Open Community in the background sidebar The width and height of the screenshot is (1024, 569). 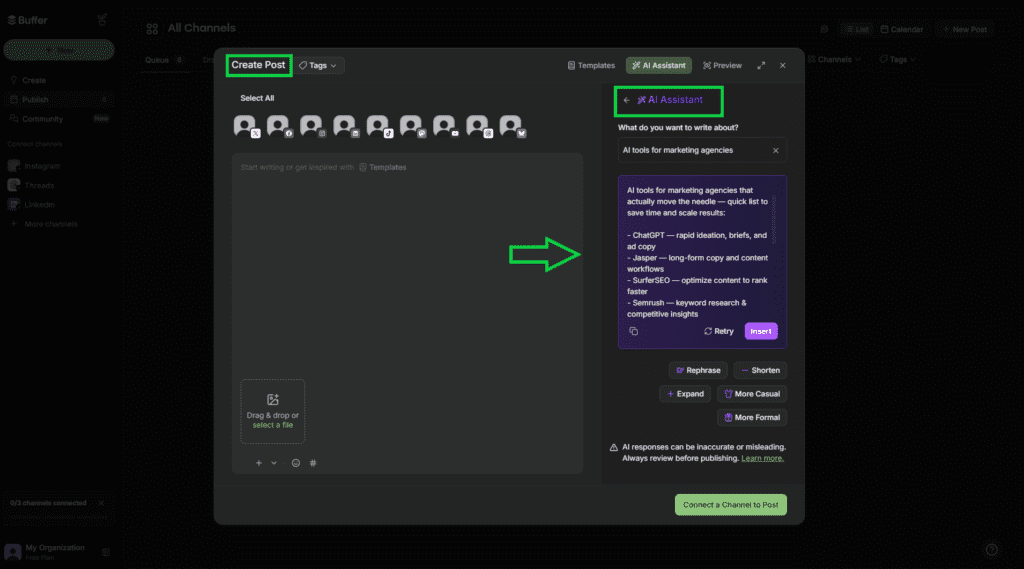pos(42,119)
